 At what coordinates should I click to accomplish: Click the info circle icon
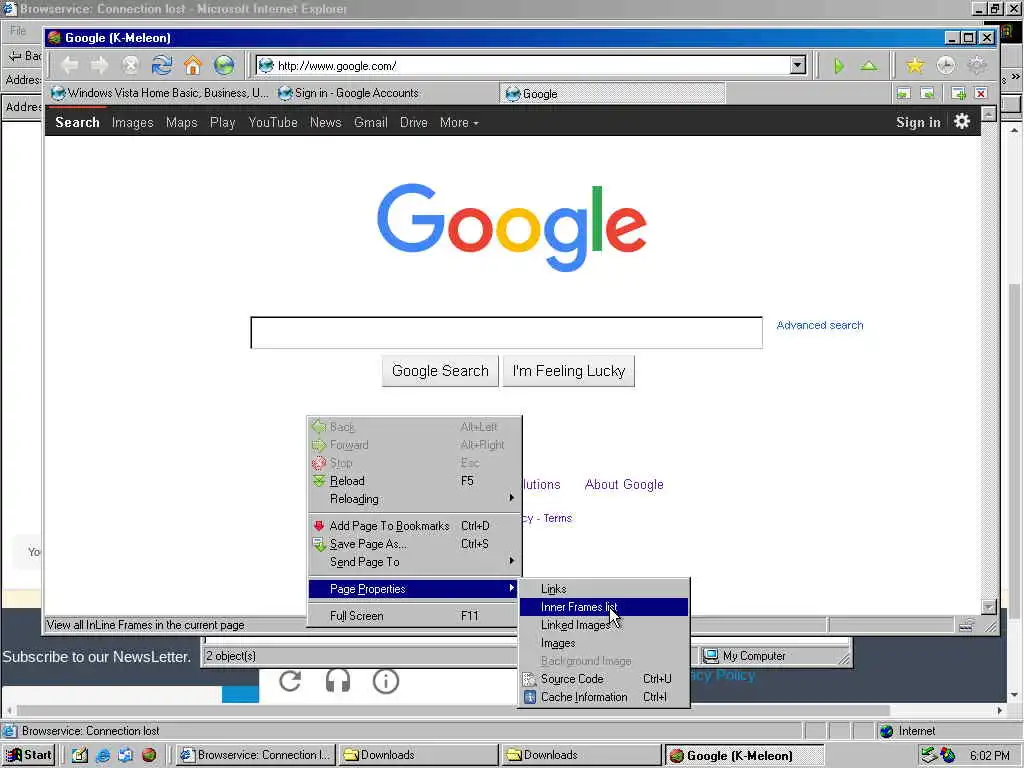pos(386,680)
